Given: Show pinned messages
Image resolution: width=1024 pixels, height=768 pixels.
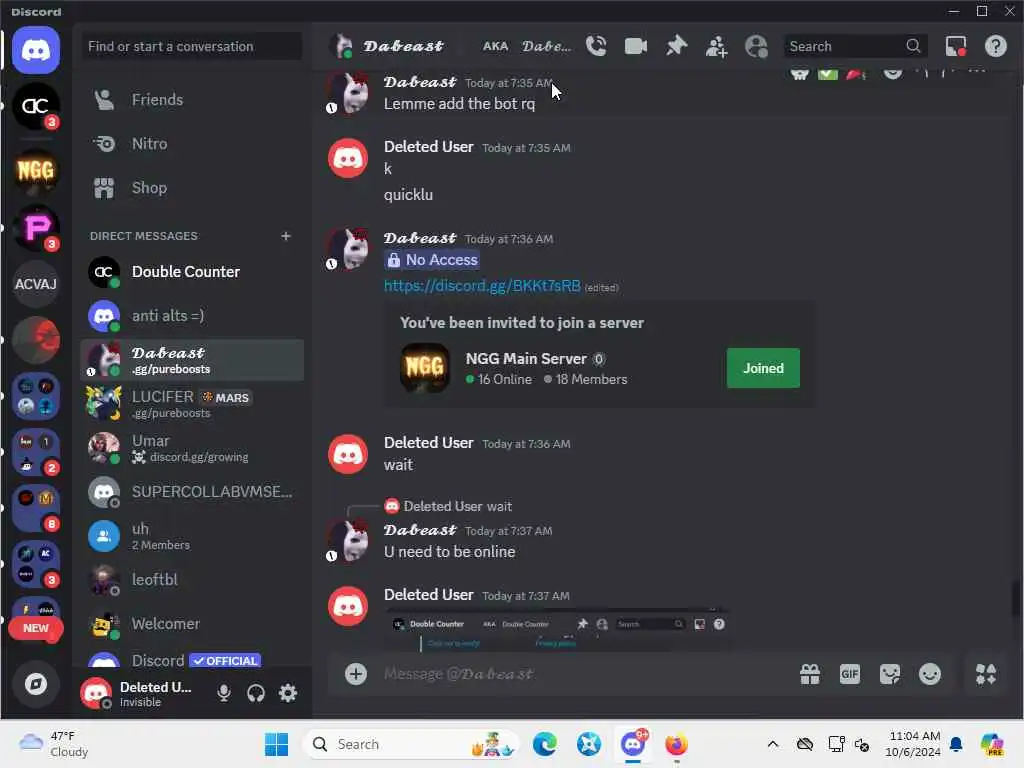Looking at the screenshot, I should coord(676,46).
